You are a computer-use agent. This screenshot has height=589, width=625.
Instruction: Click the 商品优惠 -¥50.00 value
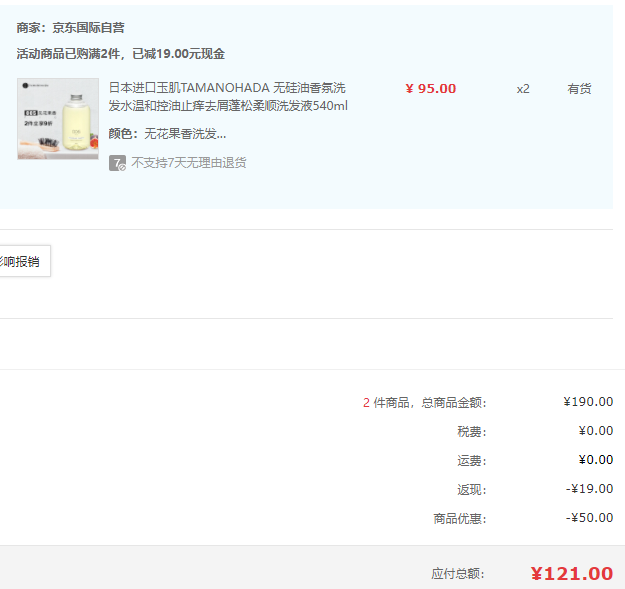click(590, 518)
